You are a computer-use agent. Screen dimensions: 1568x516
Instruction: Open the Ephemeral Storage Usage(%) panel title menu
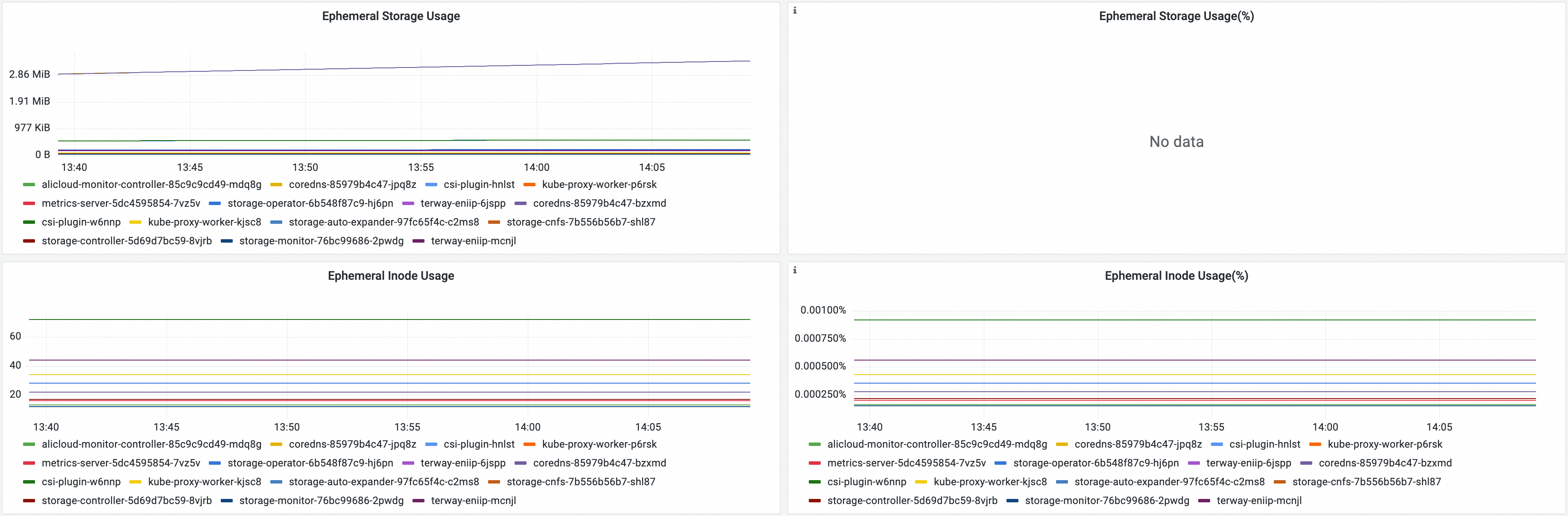pos(1176,16)
